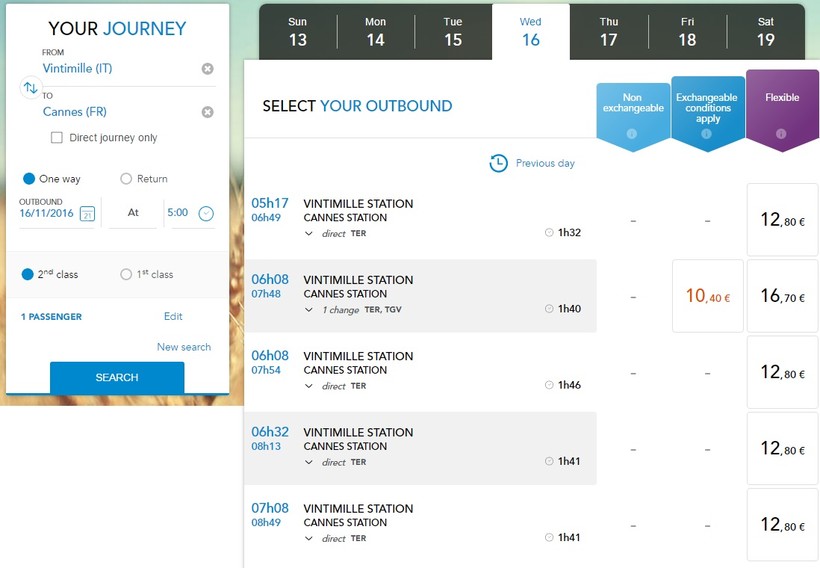Click the swap origin and destination icon
The image size is (820, 568).
coord(30,89)
